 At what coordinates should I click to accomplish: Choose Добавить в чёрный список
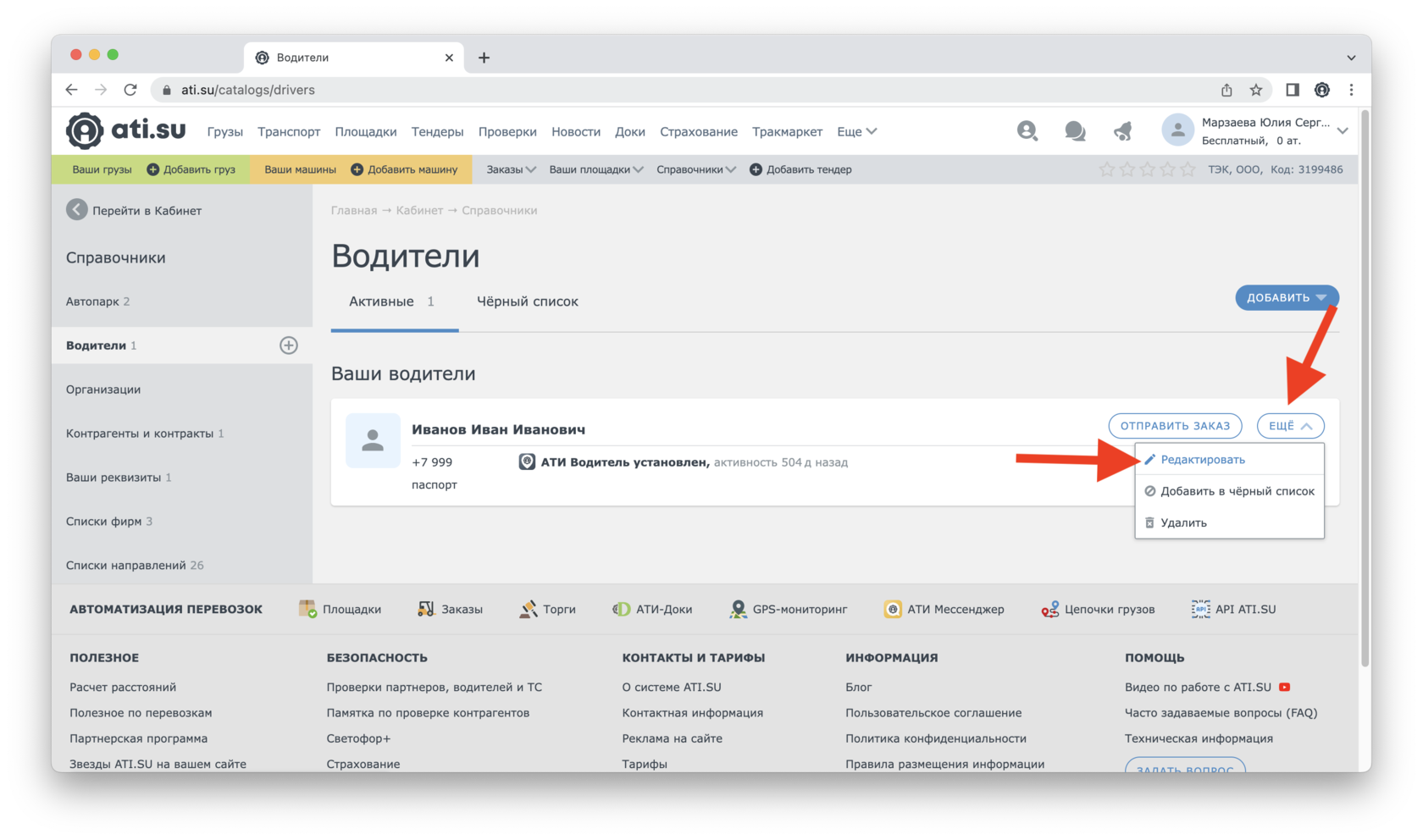pos(1229,490)
